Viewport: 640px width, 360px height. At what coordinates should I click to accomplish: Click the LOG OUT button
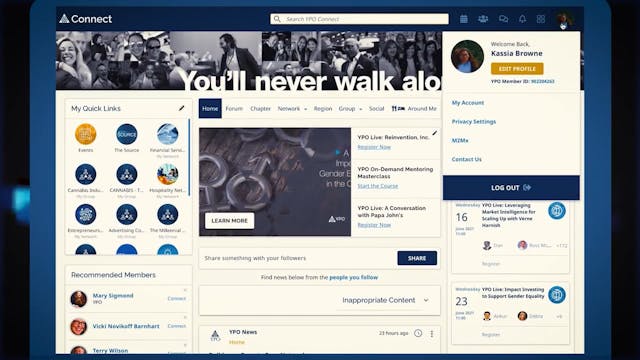tap(511, 188)
